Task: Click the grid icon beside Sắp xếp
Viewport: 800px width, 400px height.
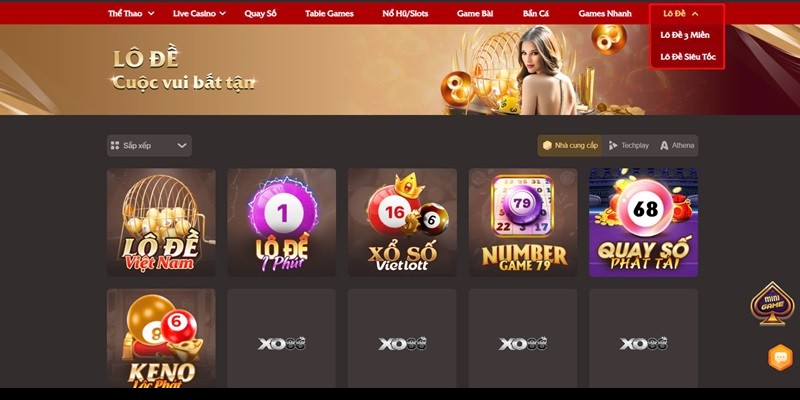Action: point(115,145)
